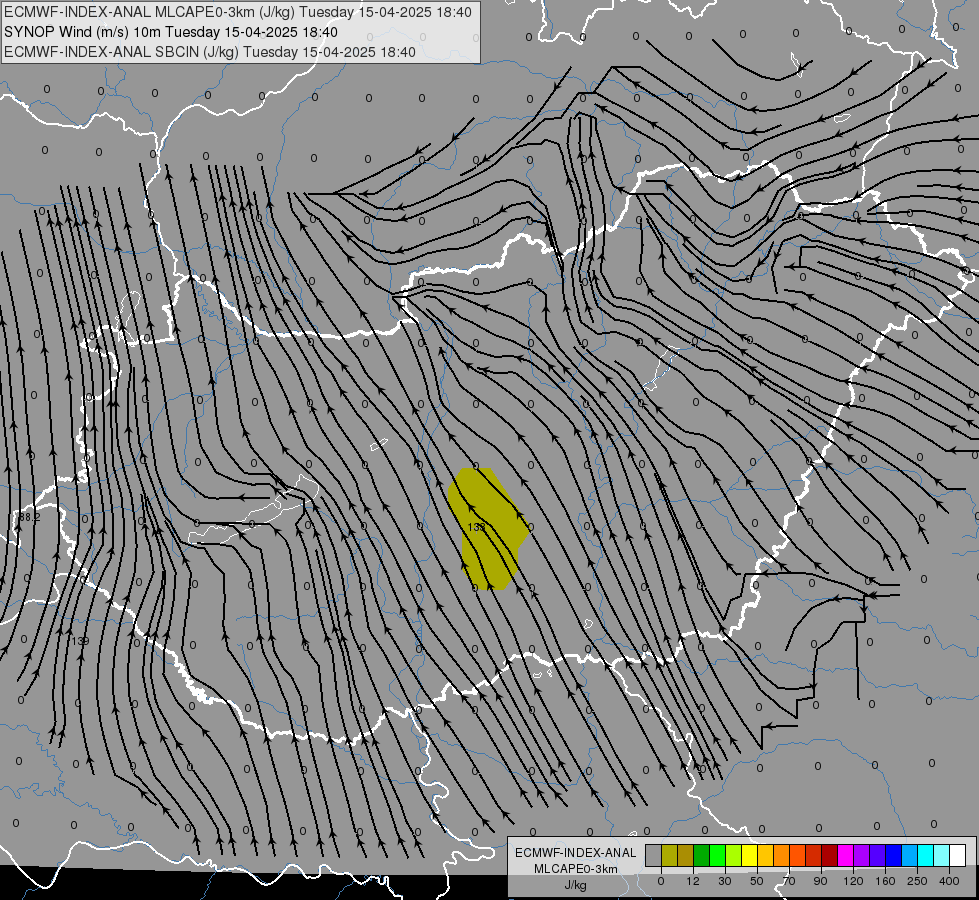Select the dark red legend swatch
This screenshot has height=900, width=979.
pyautogui.click(x=830, y=855)
